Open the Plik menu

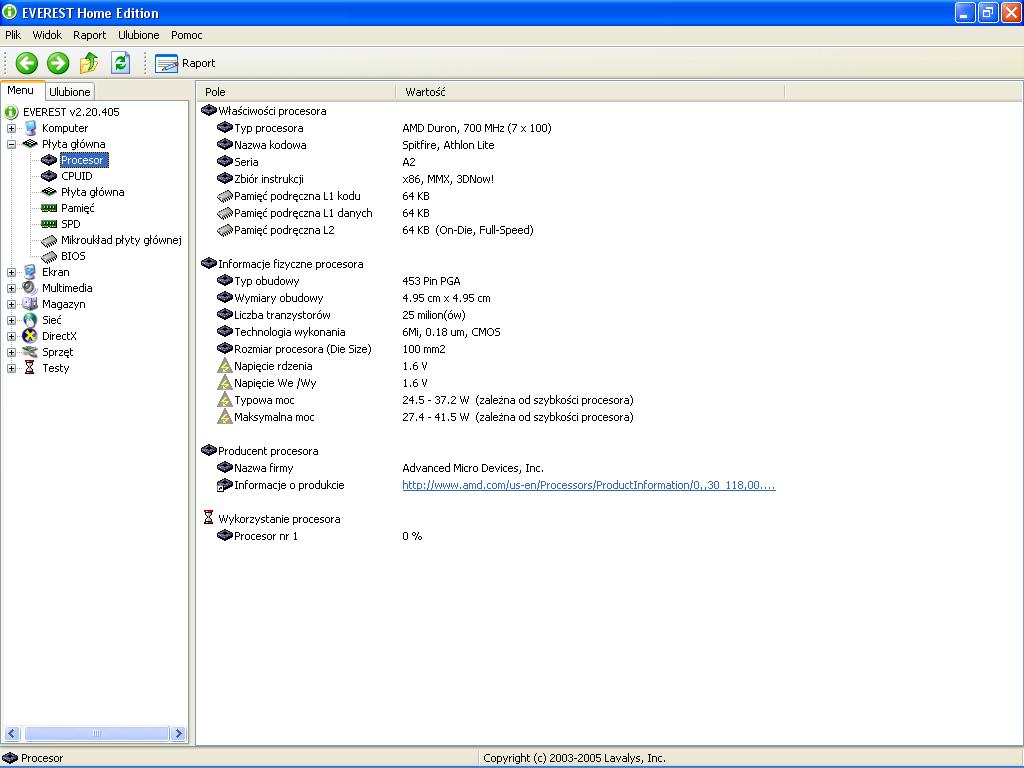(x=13, y=35)
